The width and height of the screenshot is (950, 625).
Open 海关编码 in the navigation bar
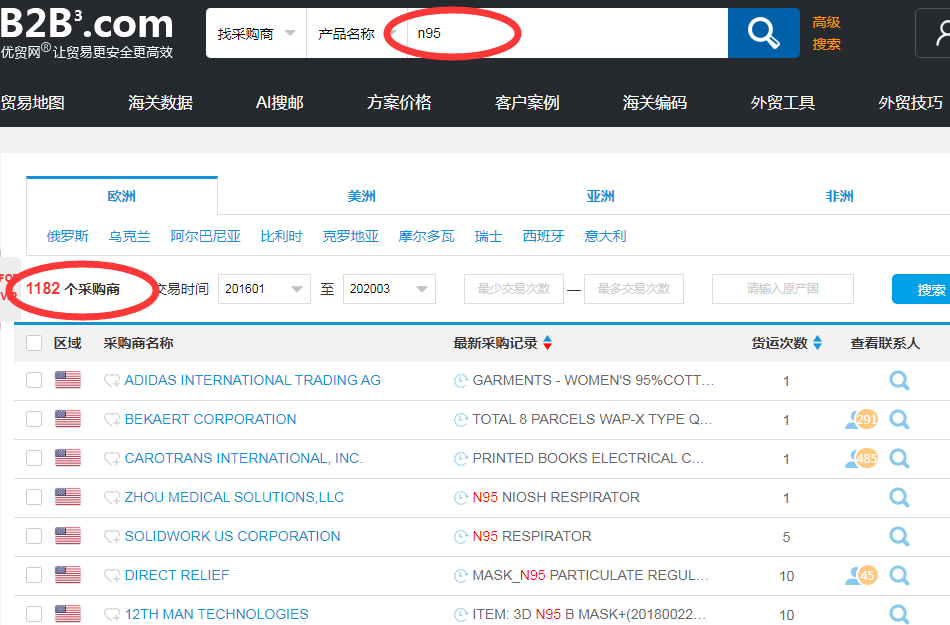pyautogui.click(x=655, y=102)
